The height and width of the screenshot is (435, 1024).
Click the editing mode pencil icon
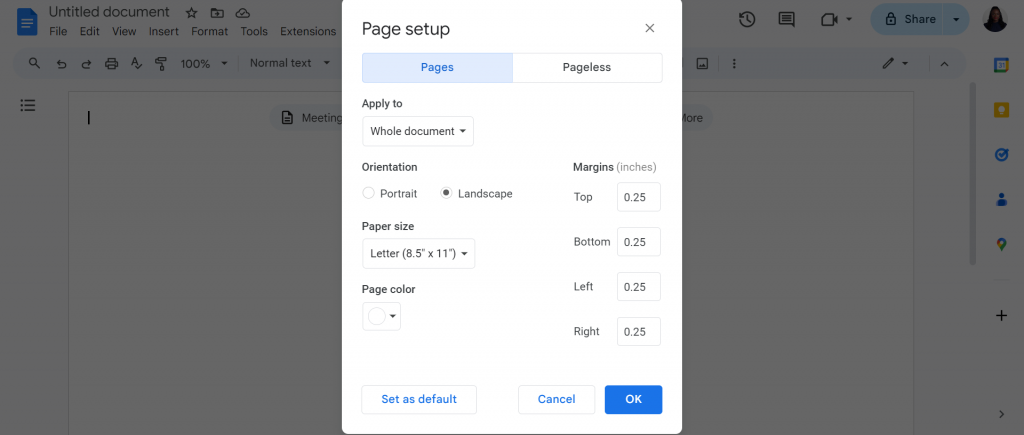[888, 63]
